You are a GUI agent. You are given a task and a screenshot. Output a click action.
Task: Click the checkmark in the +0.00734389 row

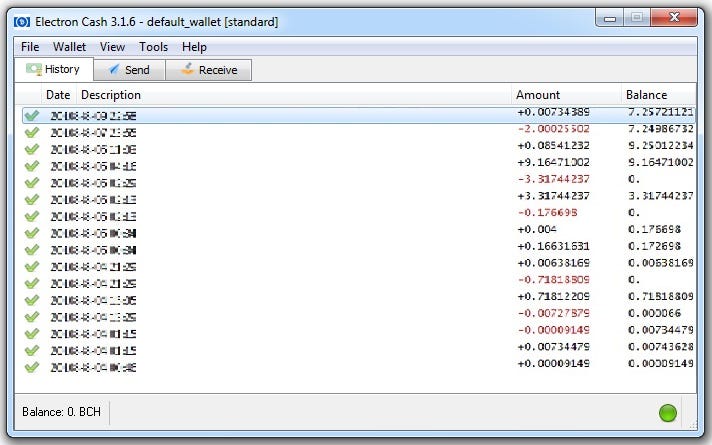[x=31, y=115]
